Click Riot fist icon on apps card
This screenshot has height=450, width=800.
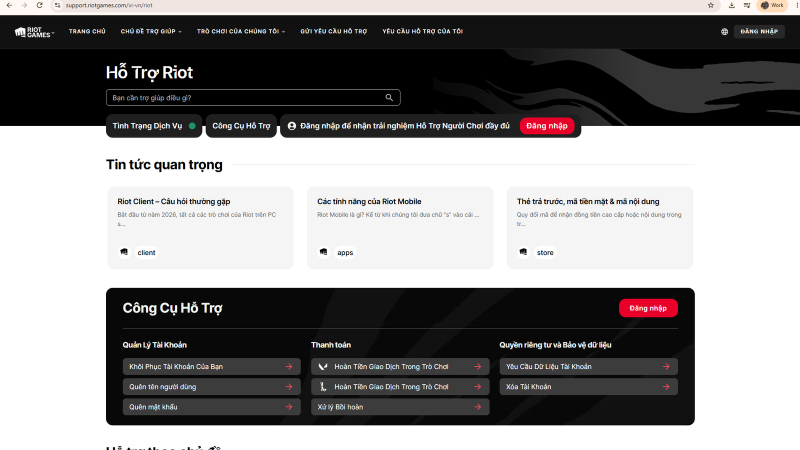click(323, 252)
